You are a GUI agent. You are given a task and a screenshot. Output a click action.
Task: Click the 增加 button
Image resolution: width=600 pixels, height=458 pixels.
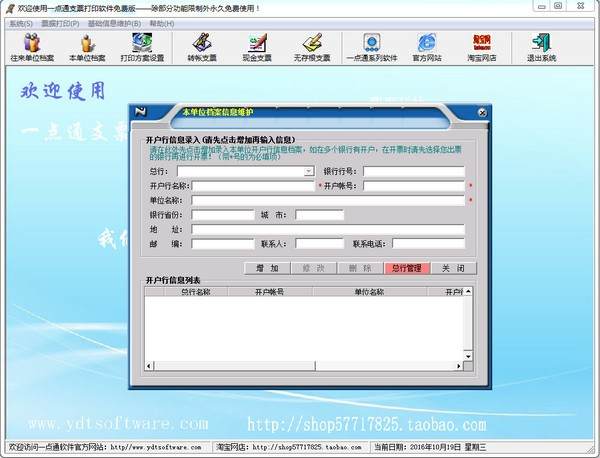[267, 268]
